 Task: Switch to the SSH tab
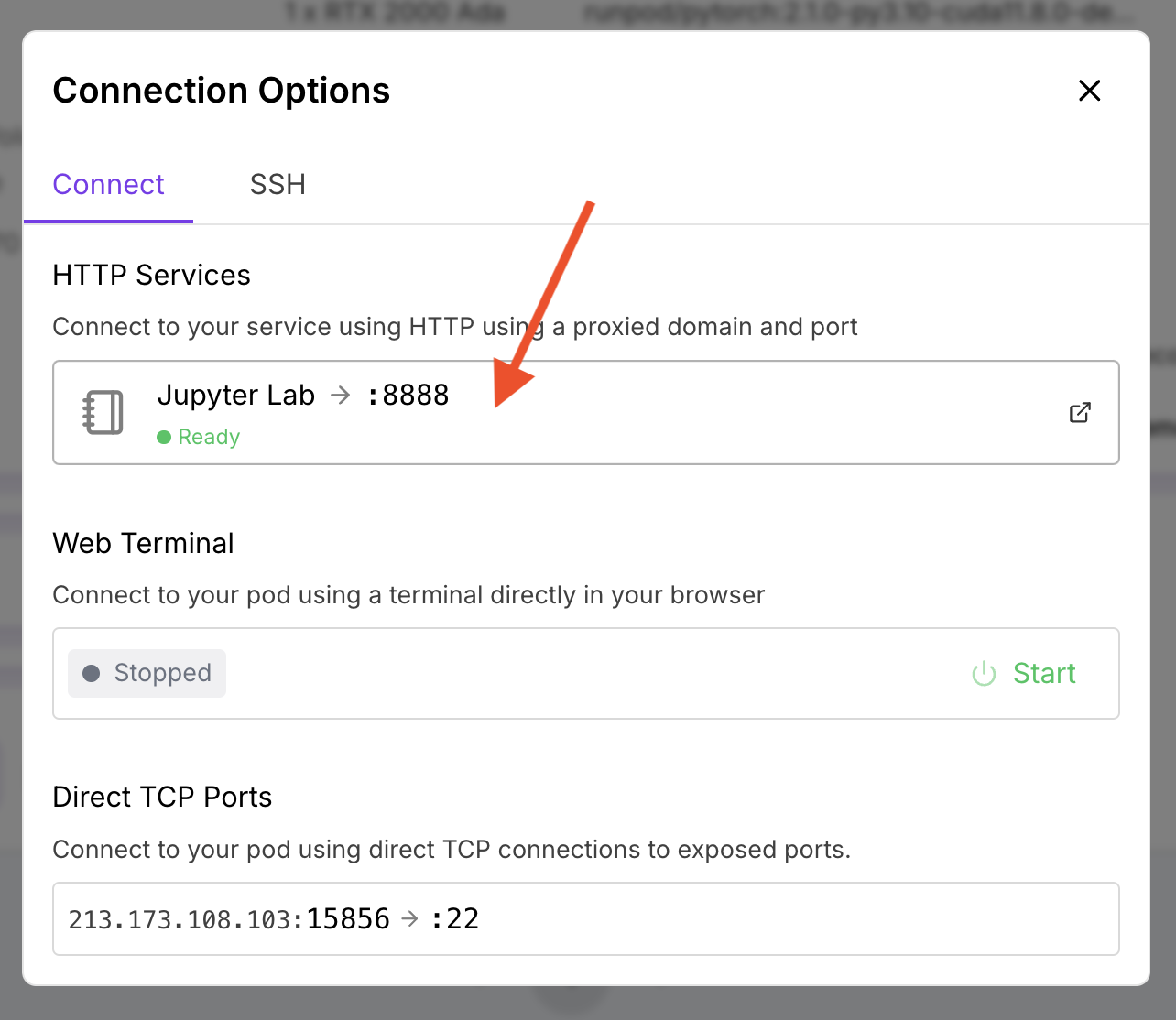click(278, 184)
